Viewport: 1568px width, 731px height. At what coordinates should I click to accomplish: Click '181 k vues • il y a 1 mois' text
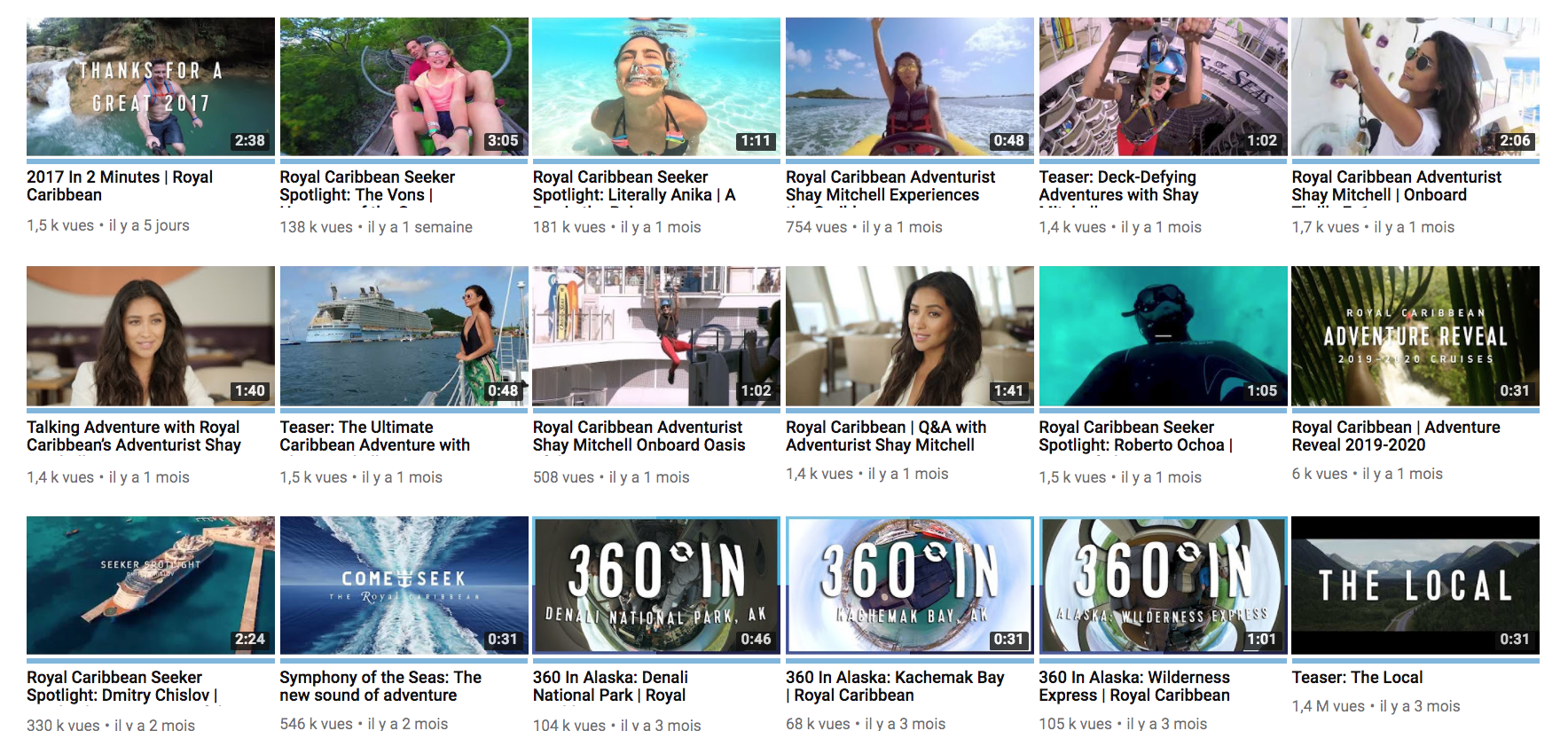[617, 227]
